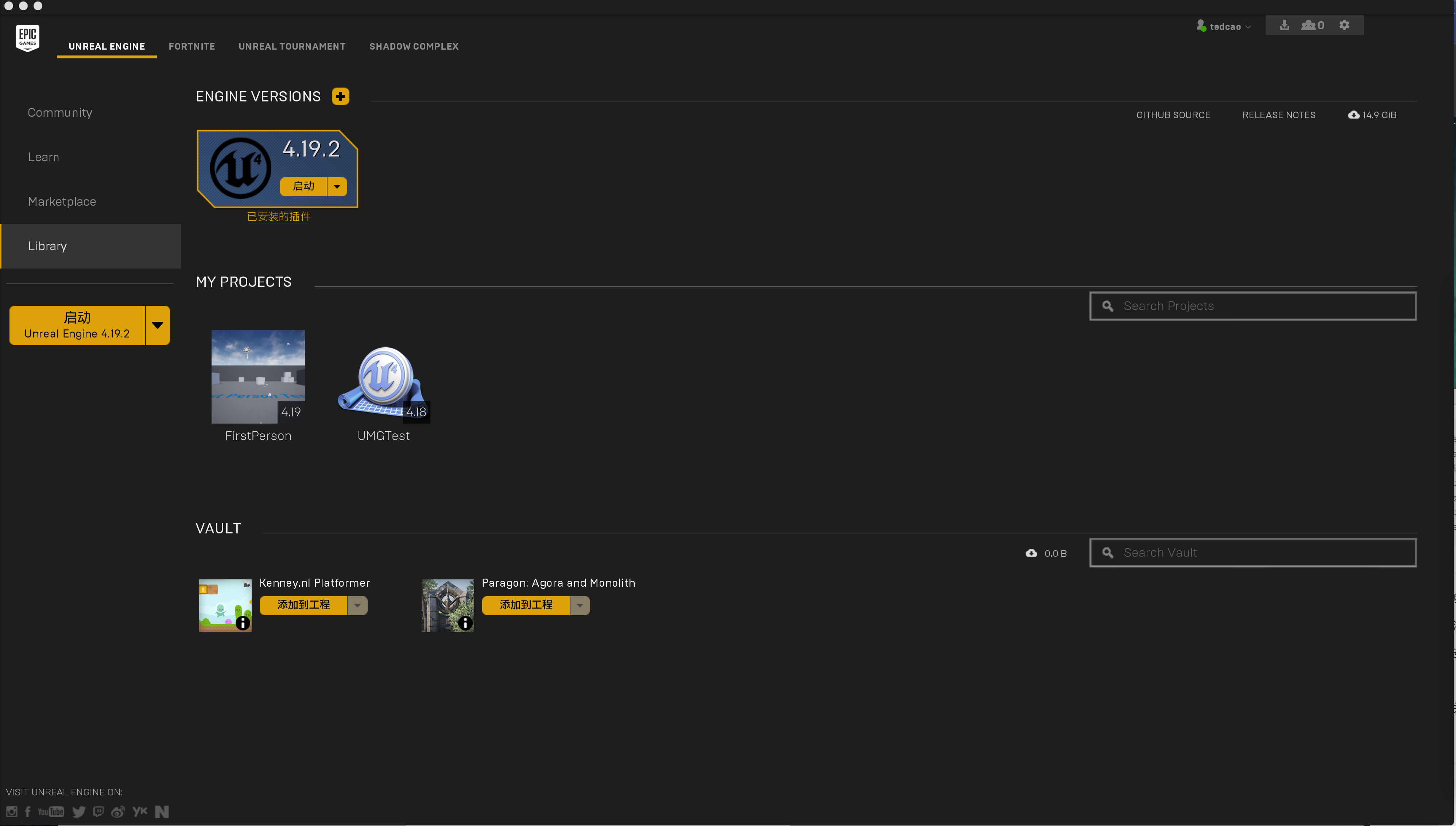This screenshot has height=826, width=1456.
Task: Visit Unreal Engine on Facebook
Action: tap(28, 812)
